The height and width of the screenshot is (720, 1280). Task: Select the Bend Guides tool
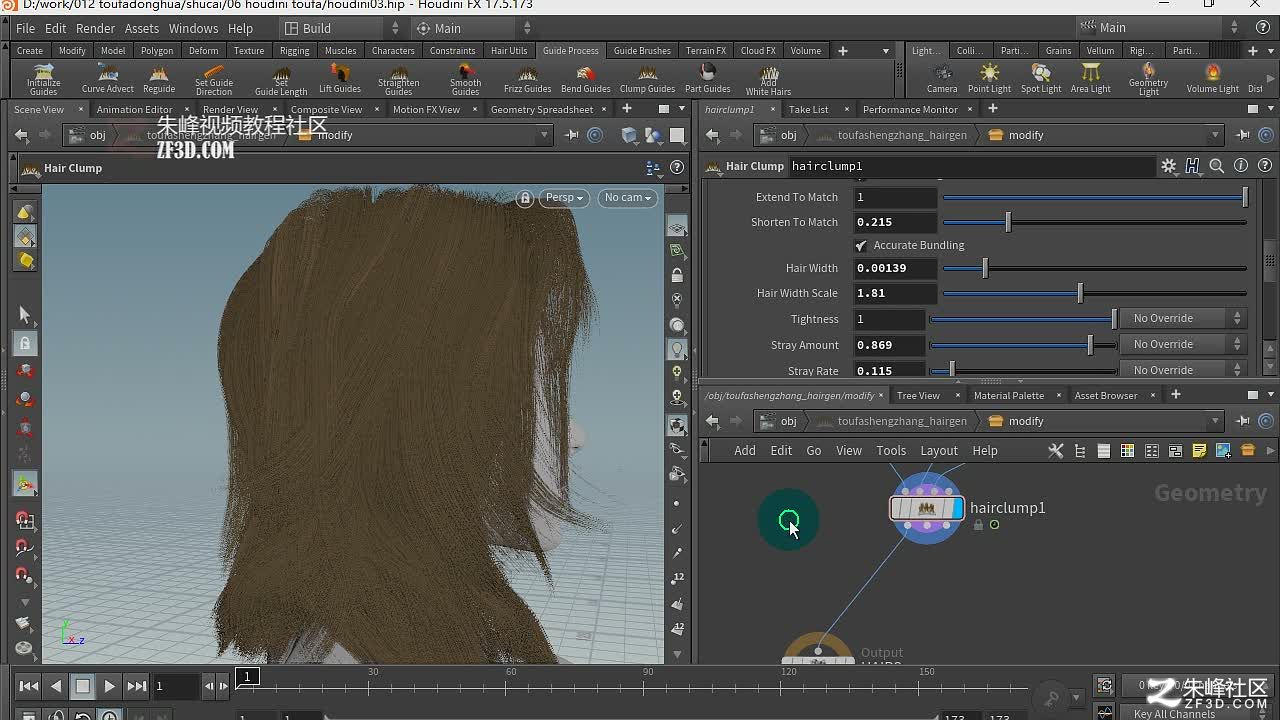[x=586, y=79]
